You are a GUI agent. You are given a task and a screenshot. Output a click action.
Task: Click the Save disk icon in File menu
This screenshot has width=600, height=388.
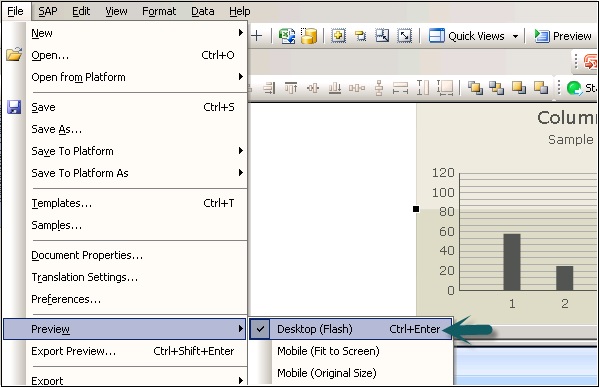pos(14,107)
